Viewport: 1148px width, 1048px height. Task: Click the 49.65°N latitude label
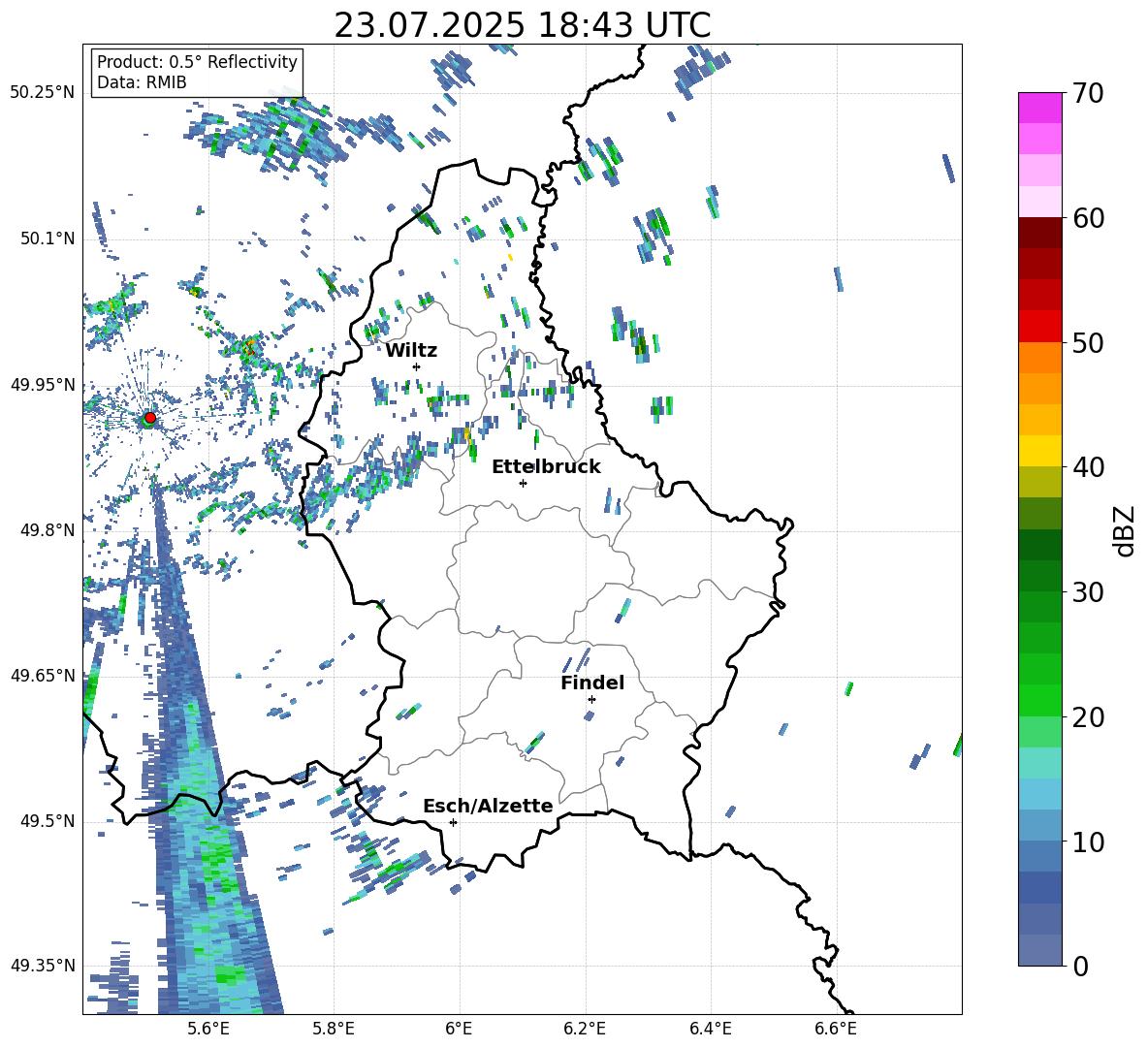pos(43,675)
